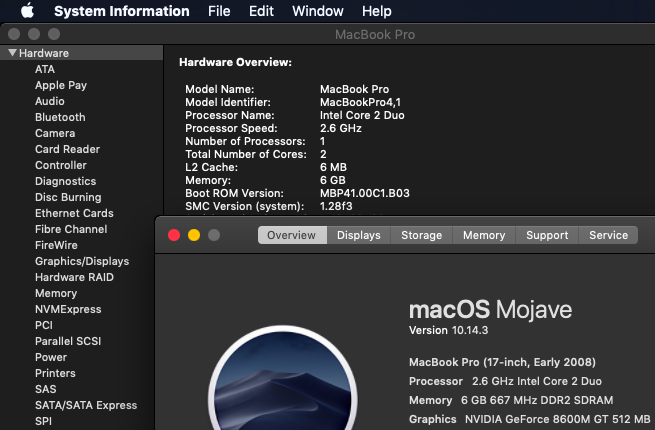Click the MBP41.00C1.B03 Boot ROM value
The height and width of the screenshot is (430, 655).
[365, 193]
